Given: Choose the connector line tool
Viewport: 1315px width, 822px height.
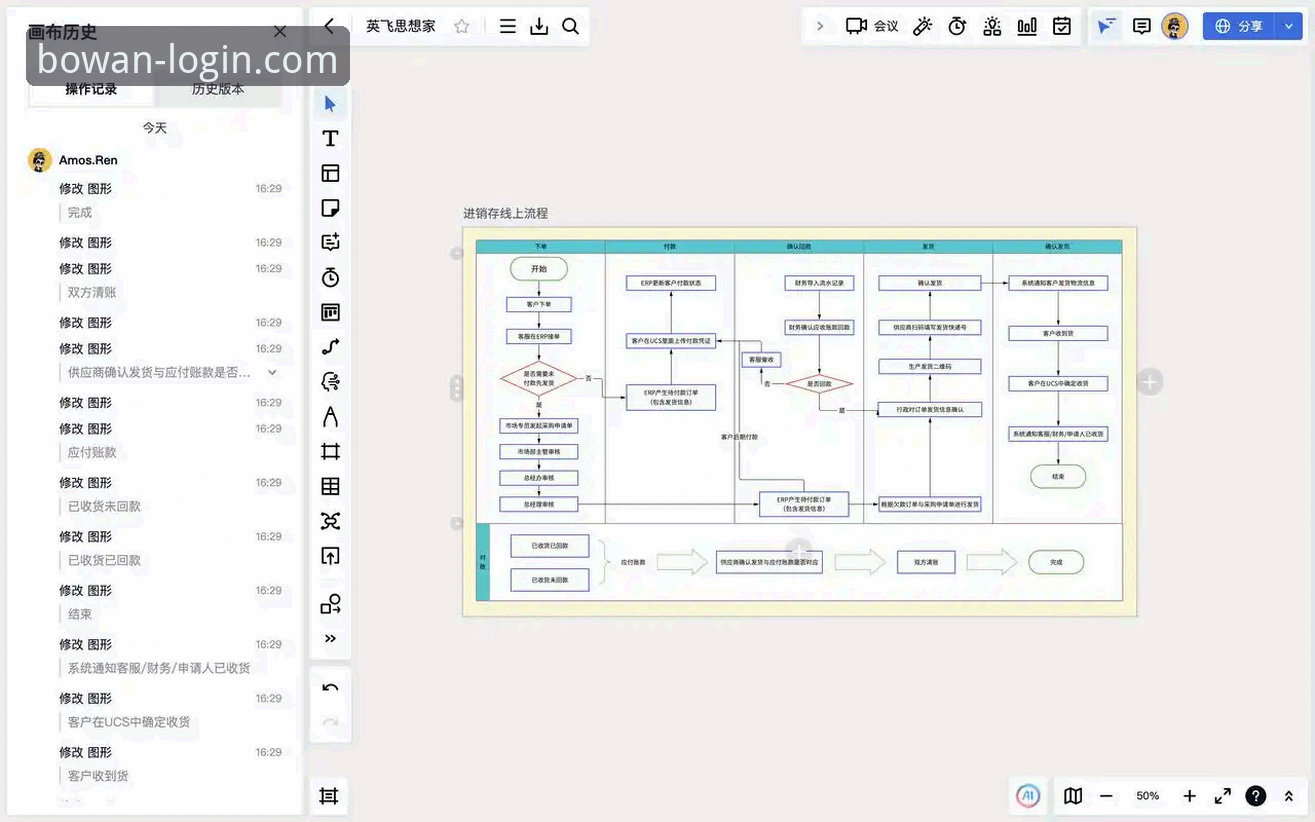Looking at the screenshot, I should click(330, 347).
